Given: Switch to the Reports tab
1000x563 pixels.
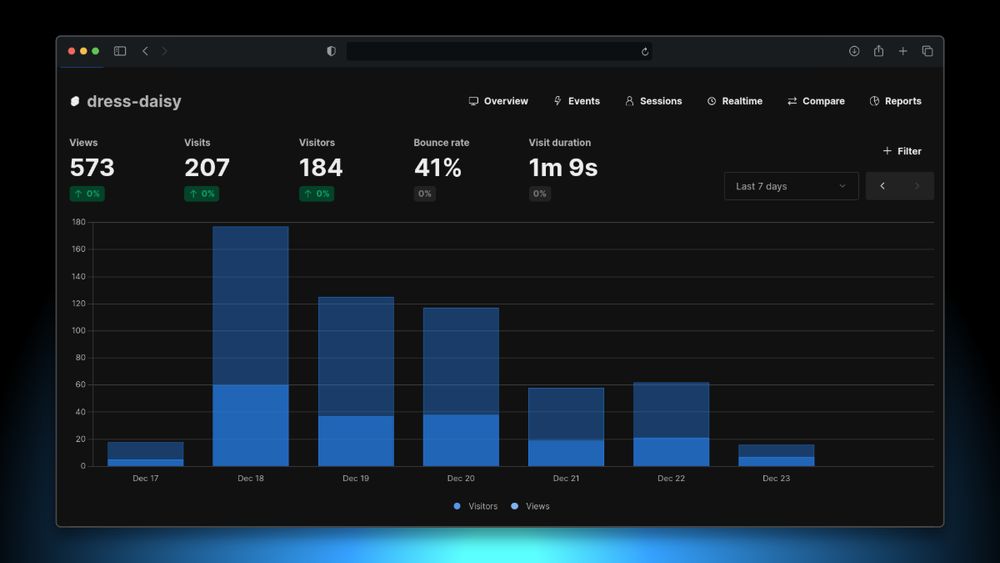Looking at the screenshot, I should pos(895,101).
